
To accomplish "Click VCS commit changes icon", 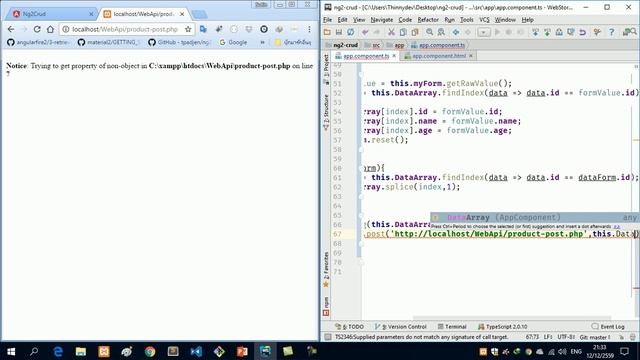I will click(547, 32).
